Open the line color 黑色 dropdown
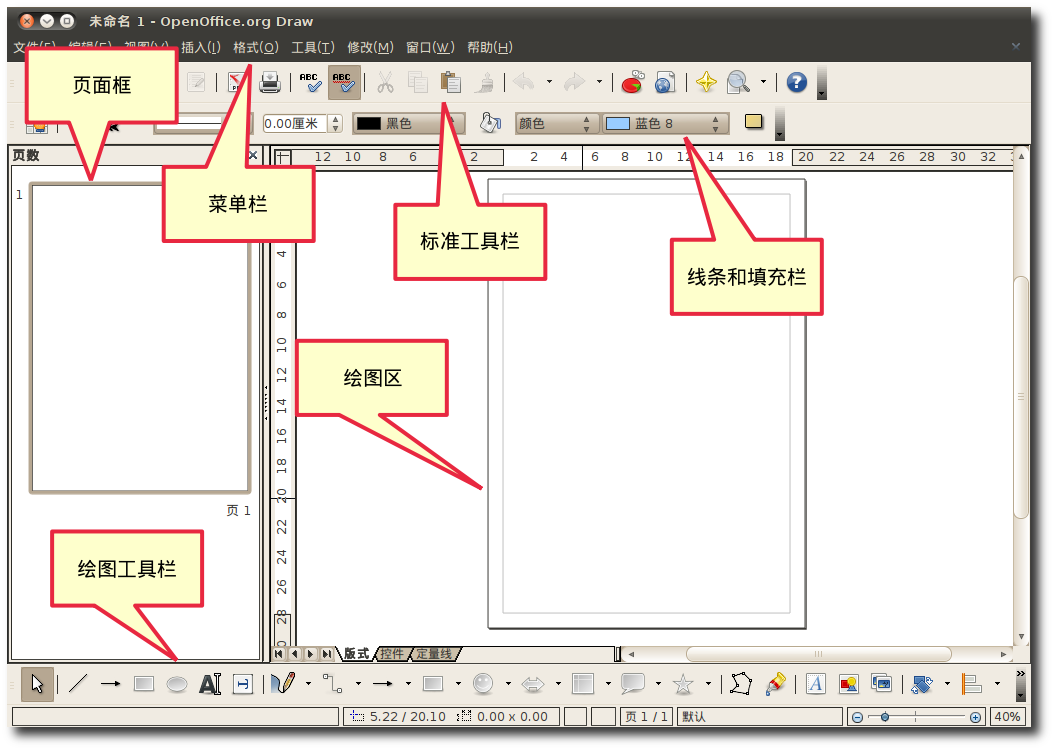The image size is (1054, 750). tap(409, 123)
